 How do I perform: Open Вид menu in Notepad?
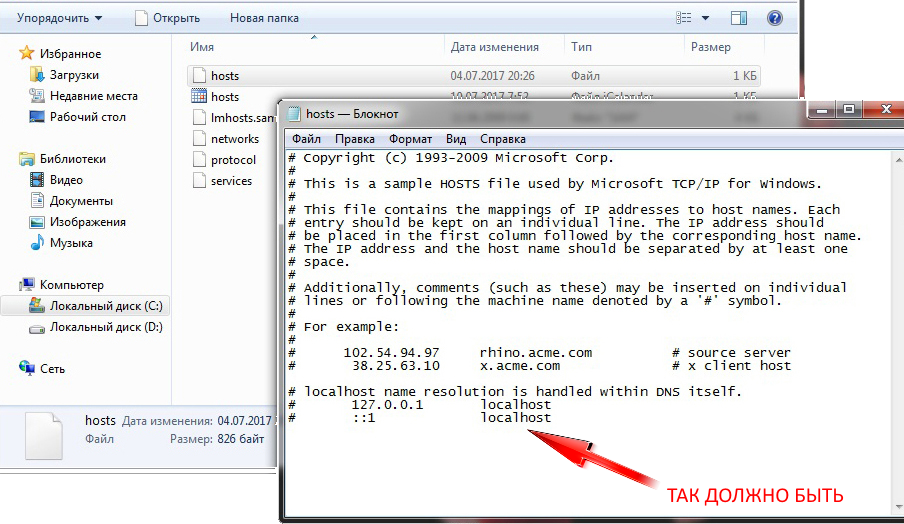pos(455,139)
